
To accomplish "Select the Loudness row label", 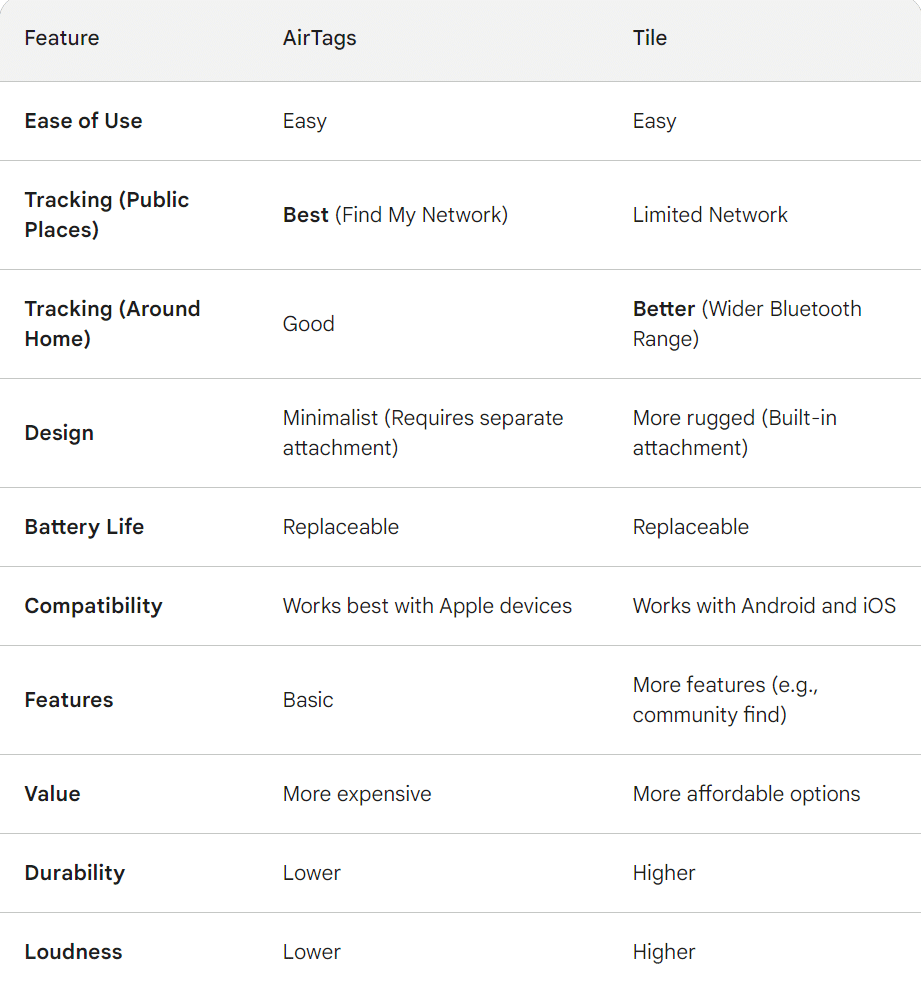I will click(x=74, y=952).
